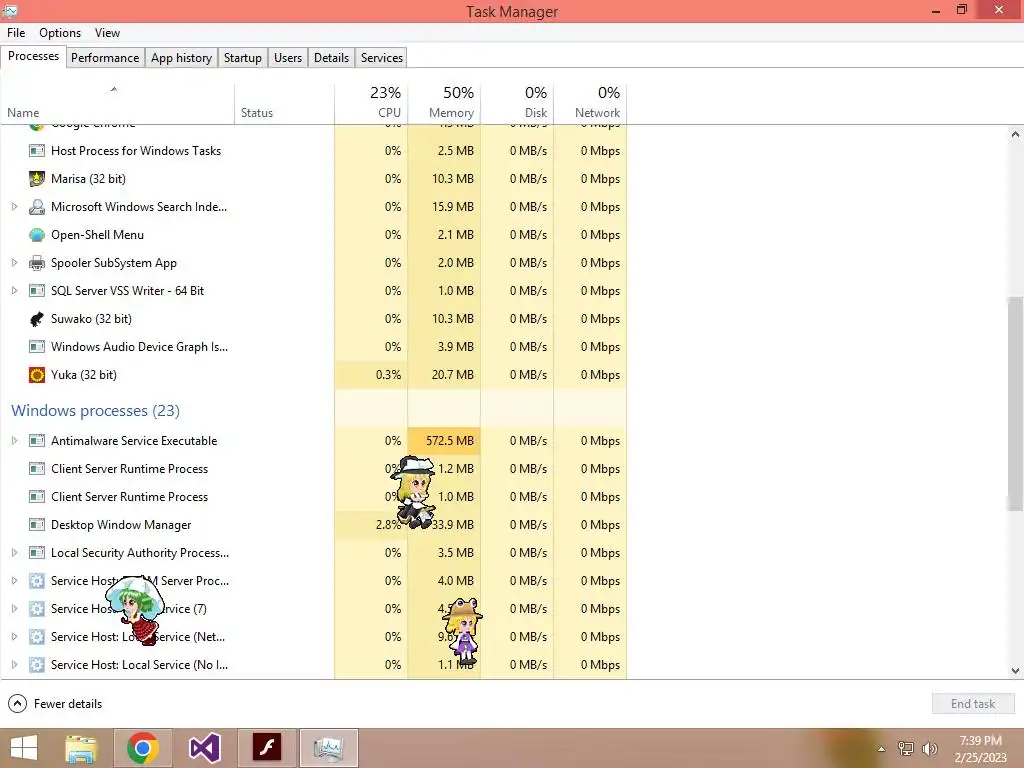This screenshot has width=1024, height=768.
Task: Click the Spooler SubSystem App printer icon
Action: pos(37,263)
